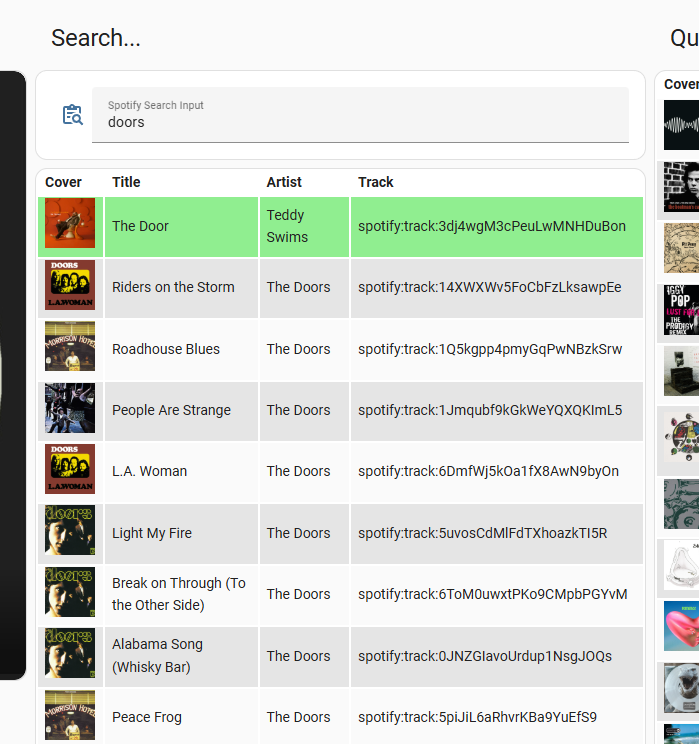Click track URI spotify:track:1Q5kgpp4pmyGqPwNBzkSrw
The image size is (699, 744).
(x=490, y=349)
